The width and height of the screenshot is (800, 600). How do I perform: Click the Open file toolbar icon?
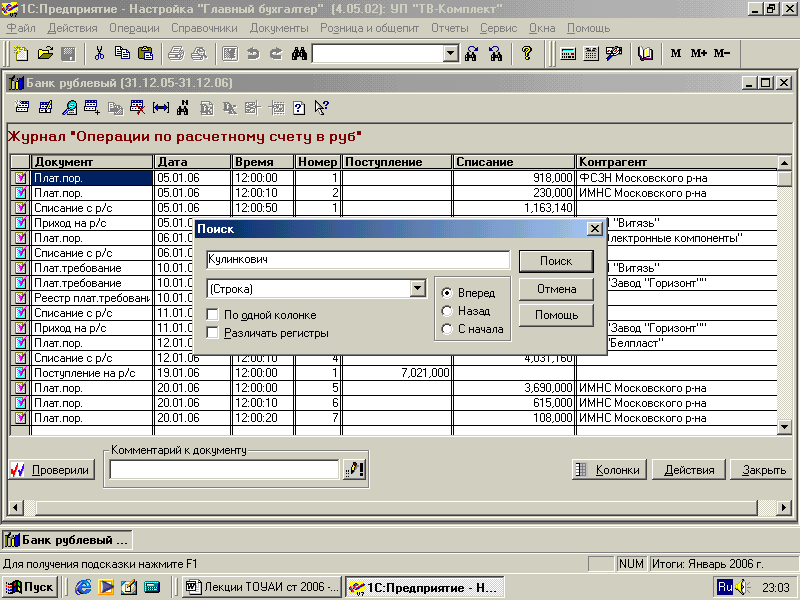click(x=45, y=53)
